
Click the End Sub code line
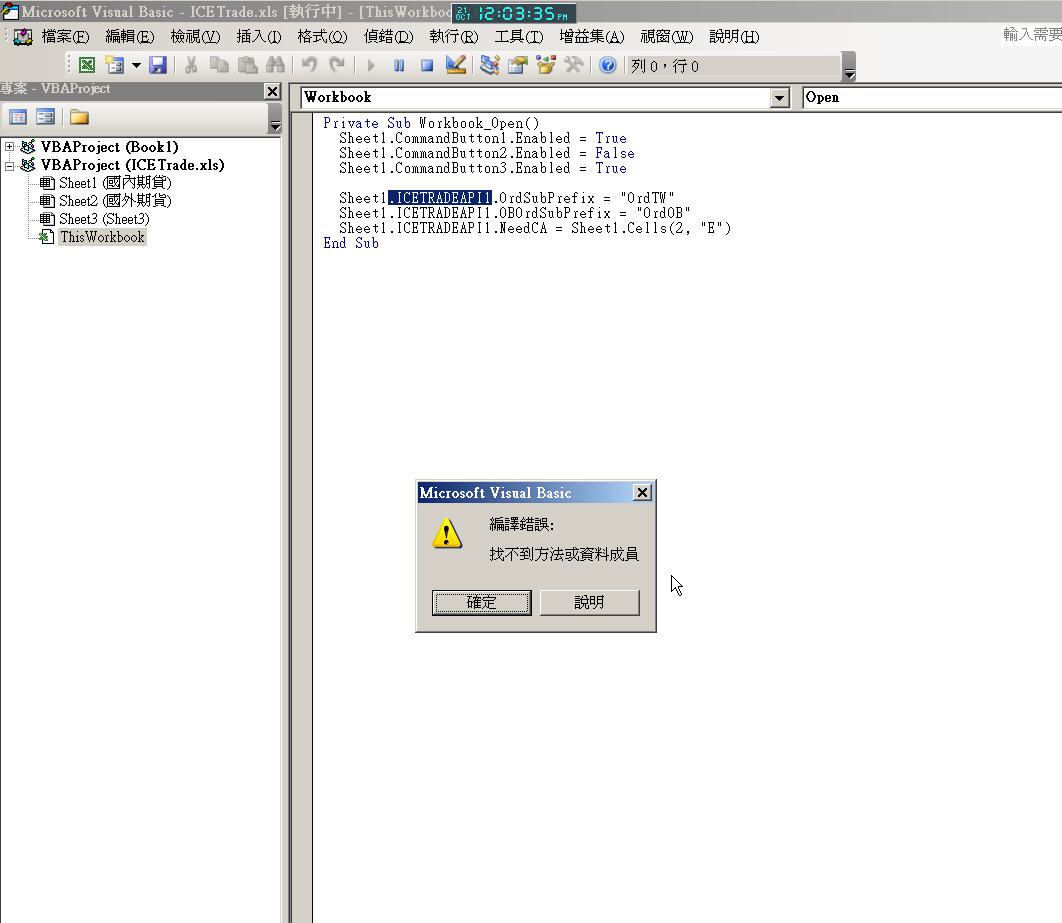(x=351, y=243)
